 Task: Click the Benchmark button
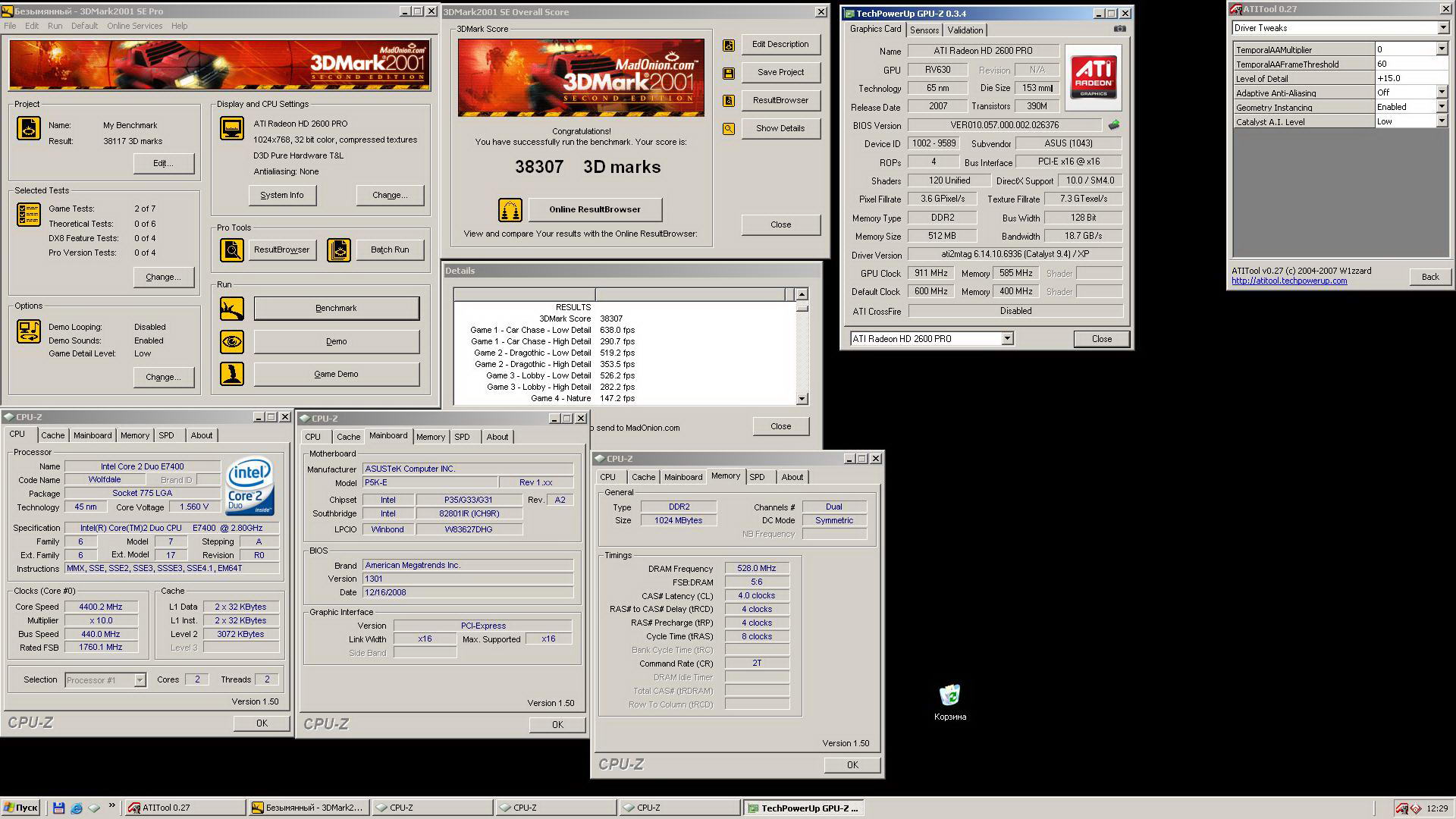(336, 309)
